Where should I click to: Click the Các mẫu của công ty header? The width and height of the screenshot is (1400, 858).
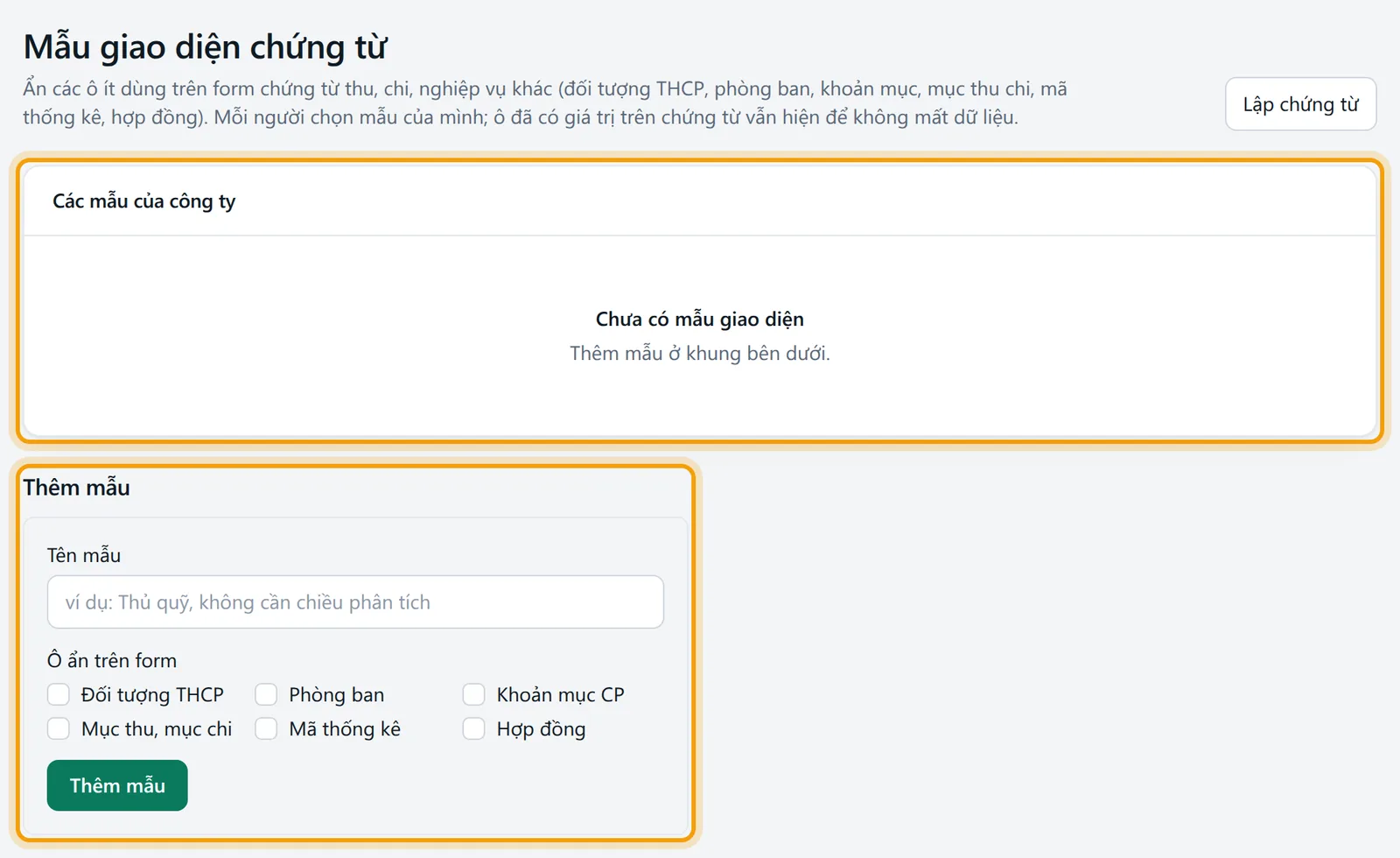144,201
